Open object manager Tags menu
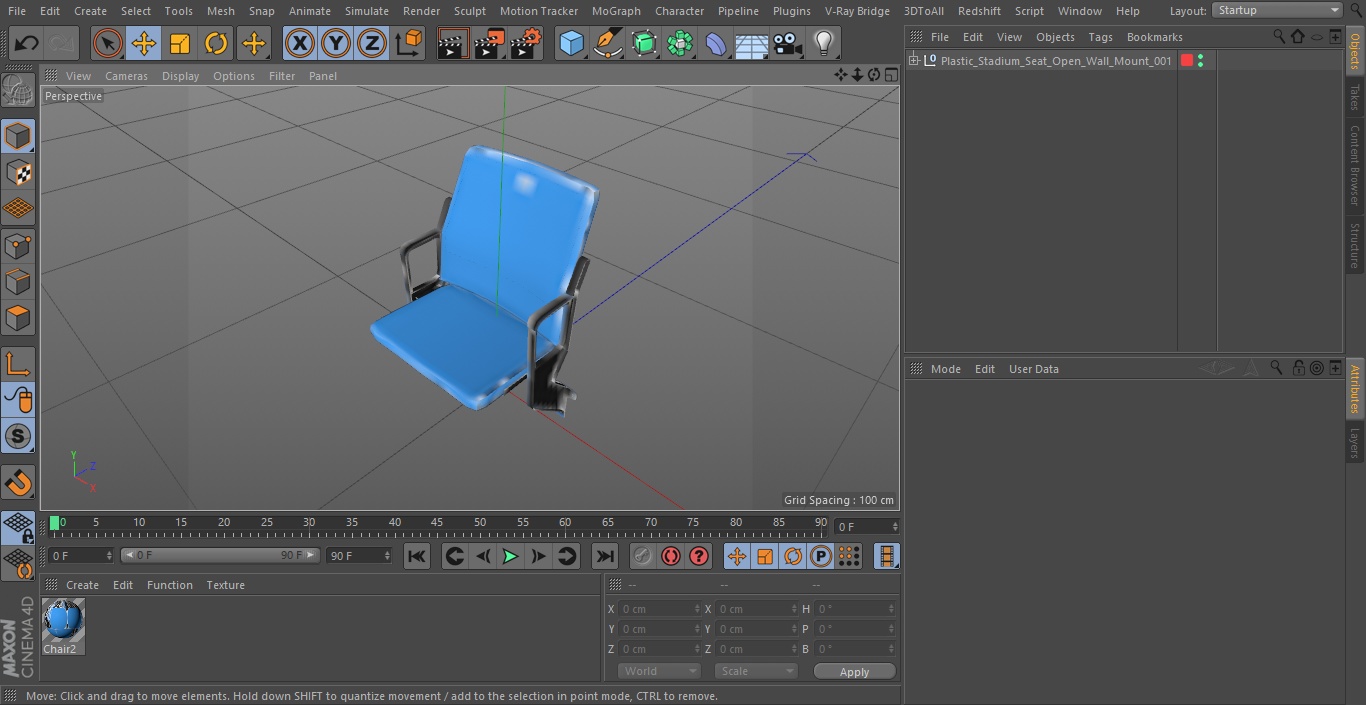 (1100, 37)
